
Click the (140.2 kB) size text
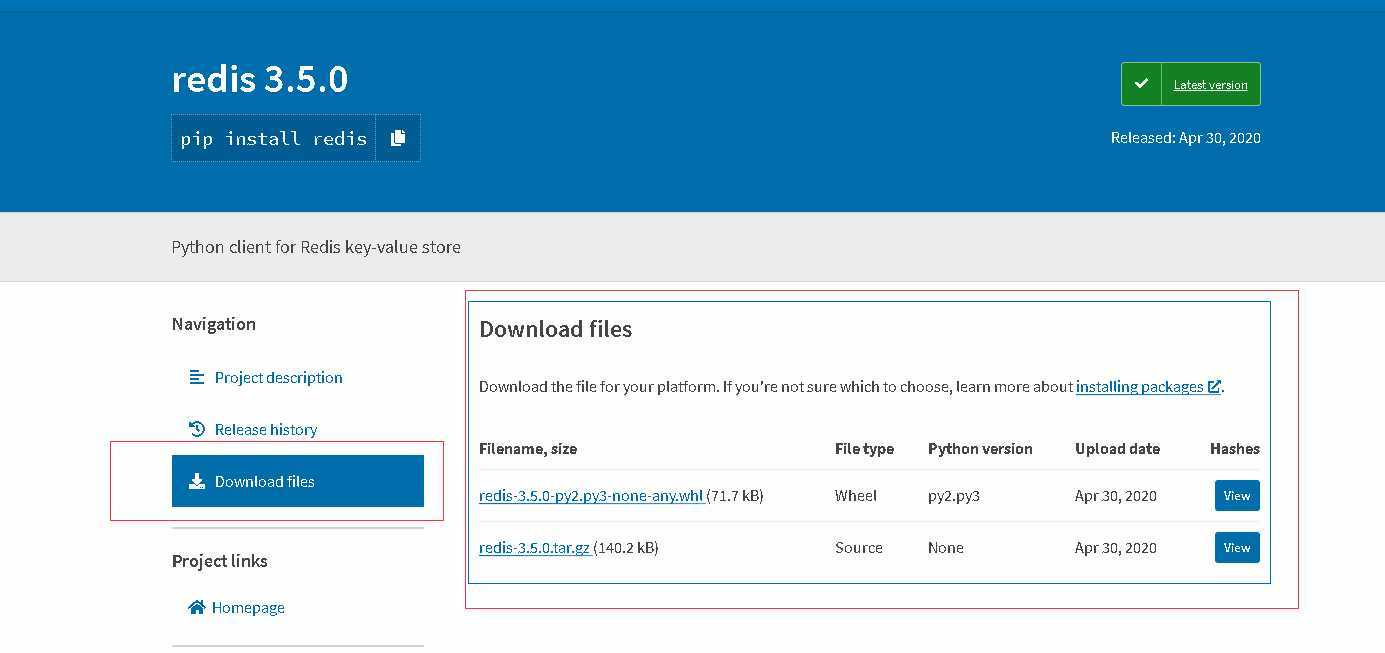pyautogui.click(x=626, y=547)
